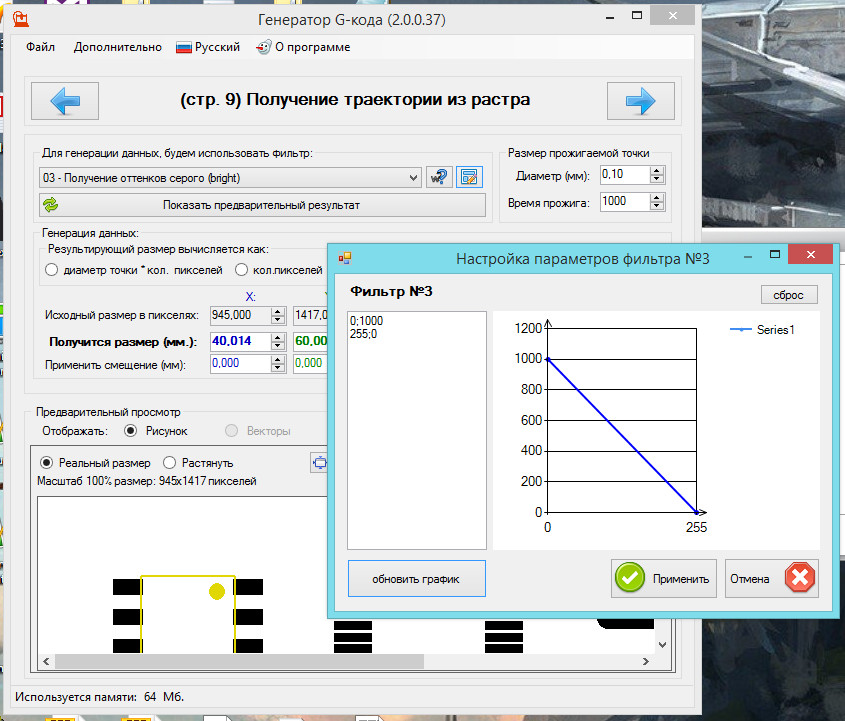Increase burn time with up arrow
Viewport: 845px width, 721px height.
tap(656, 197)
